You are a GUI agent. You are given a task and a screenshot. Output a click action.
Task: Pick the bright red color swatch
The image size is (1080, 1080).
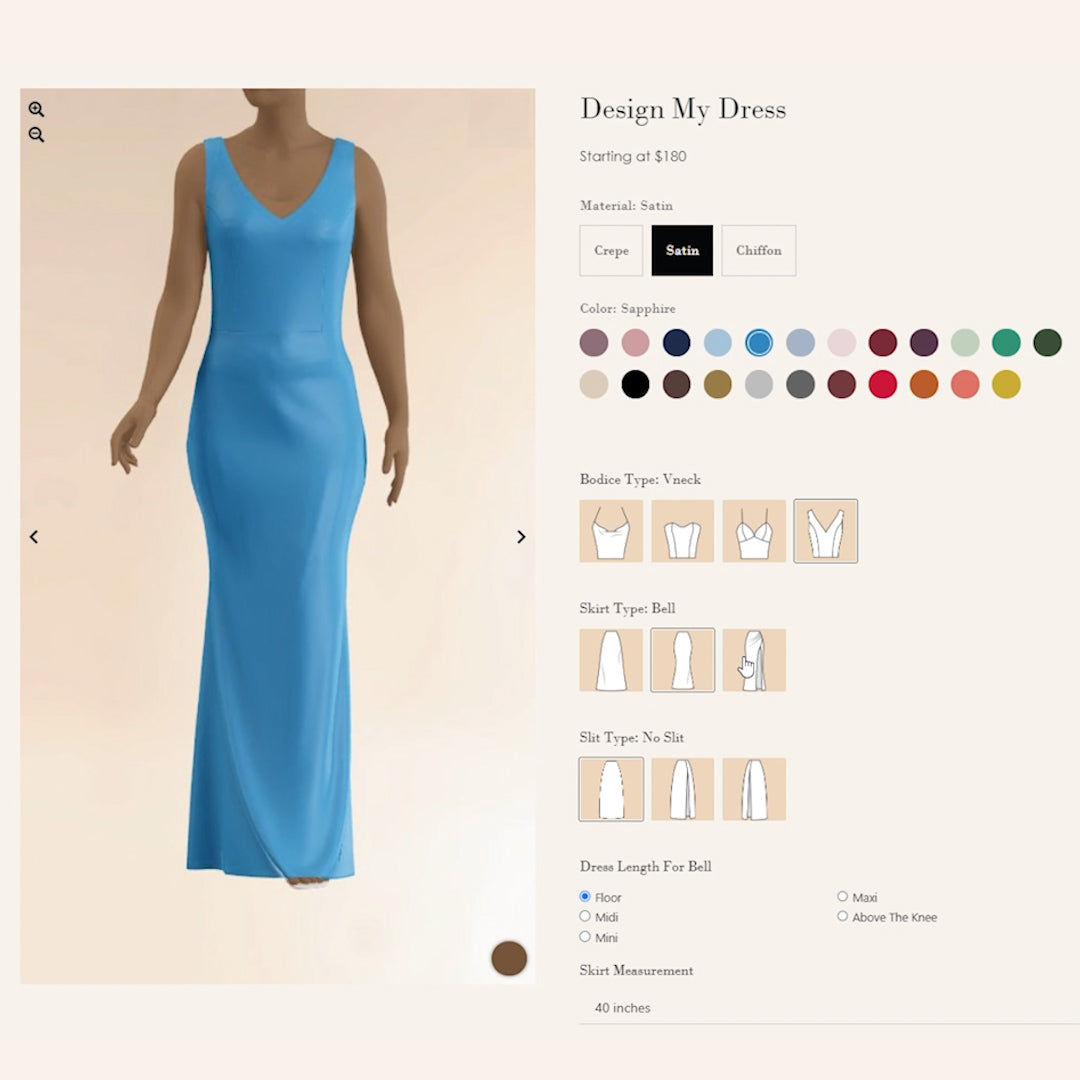tap(883, 384)
